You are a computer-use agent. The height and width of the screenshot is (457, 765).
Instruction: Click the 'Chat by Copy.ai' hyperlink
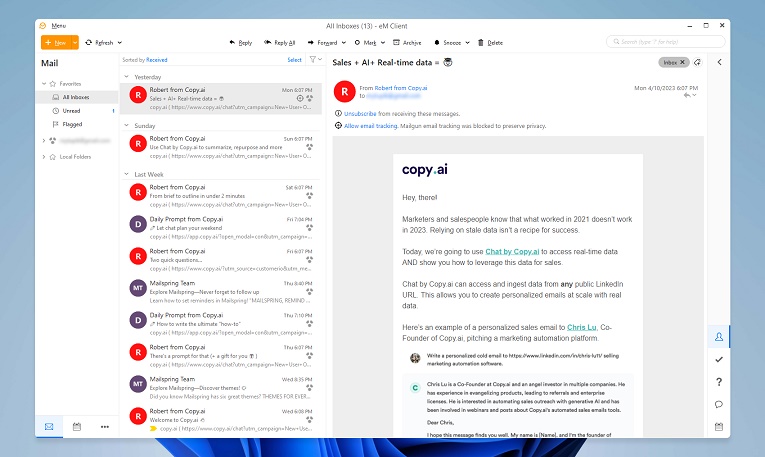[x=512, y=252]
